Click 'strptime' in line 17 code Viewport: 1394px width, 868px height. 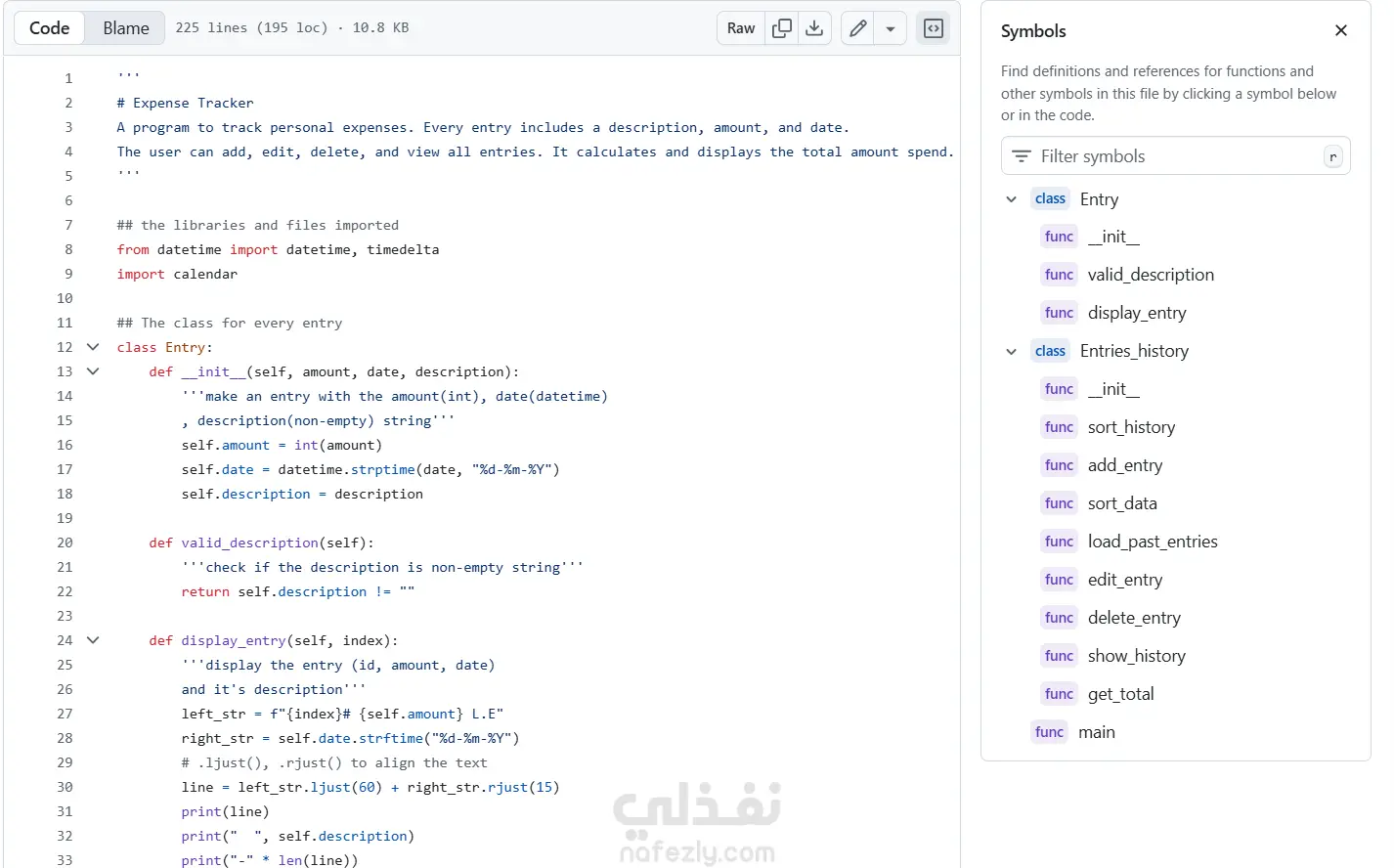[383, 469]
